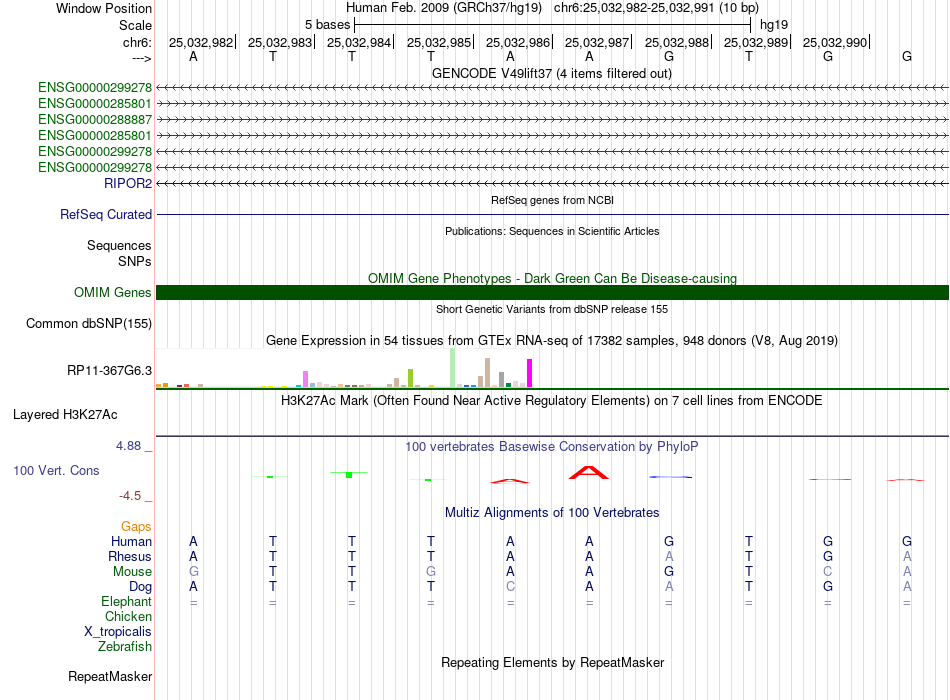Click the RepeatMasker track label

pyautogui.click(x=110, y=676)
